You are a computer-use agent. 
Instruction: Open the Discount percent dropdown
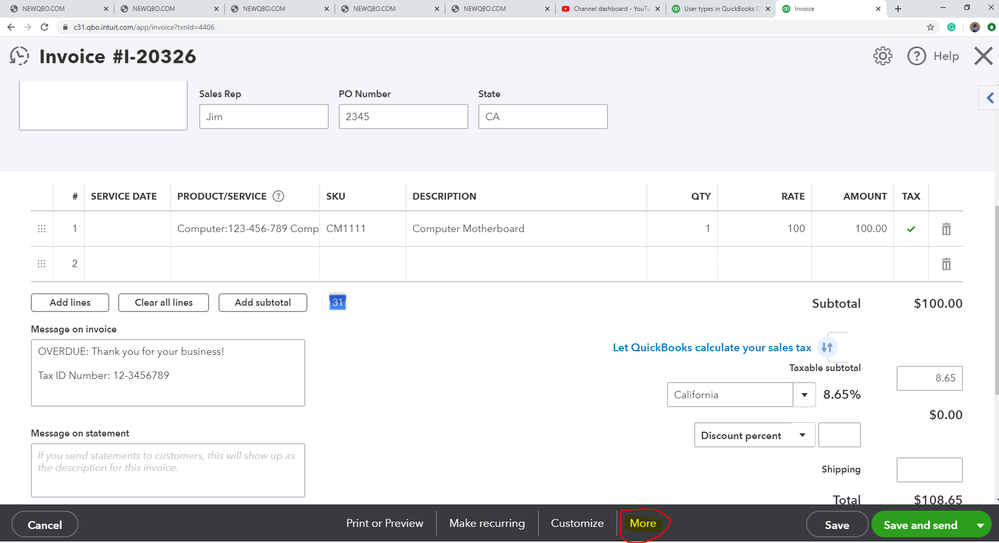point(802,435)
